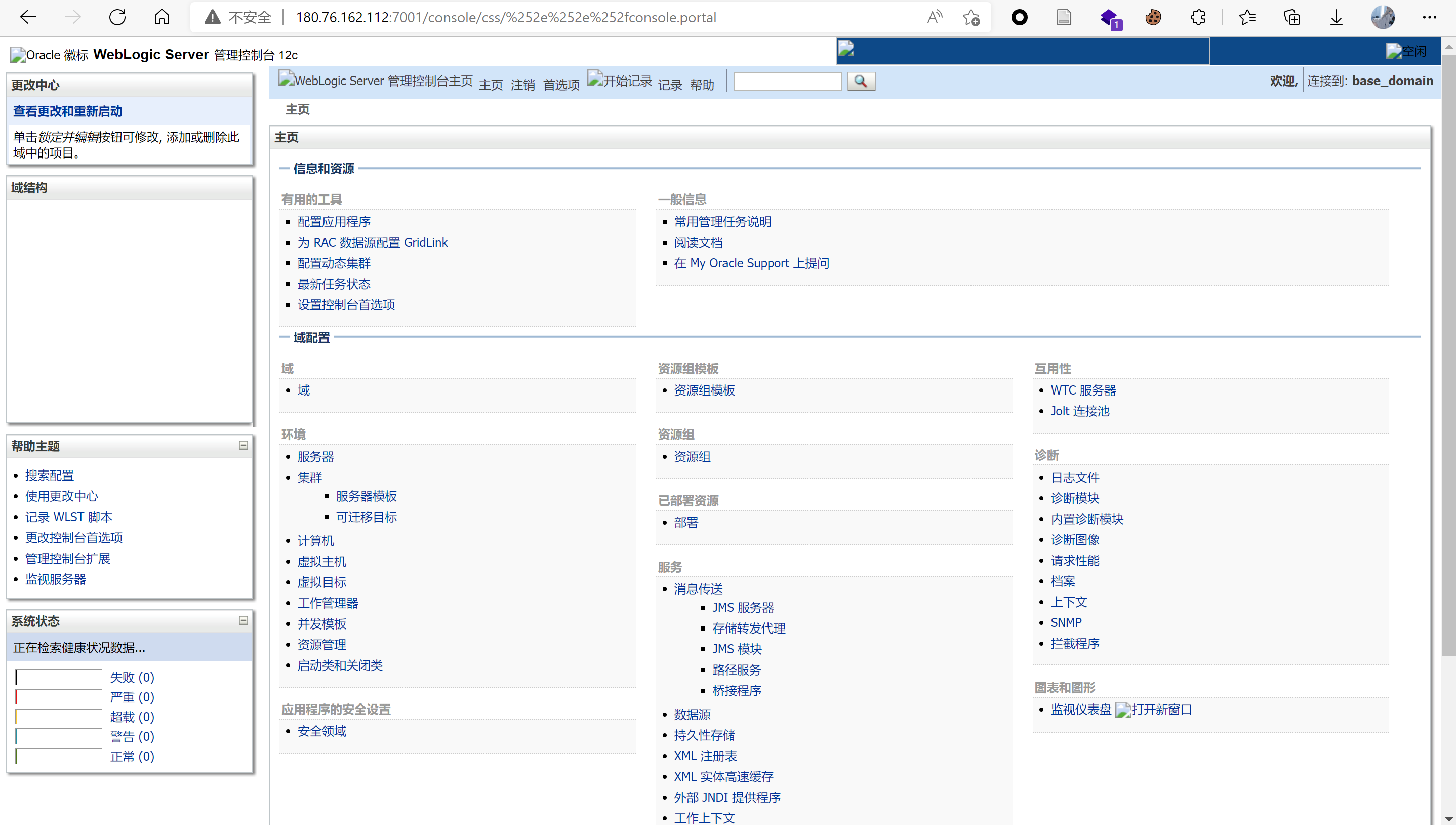Open 首选项 from the top toolbar

[x=560, y=85]
